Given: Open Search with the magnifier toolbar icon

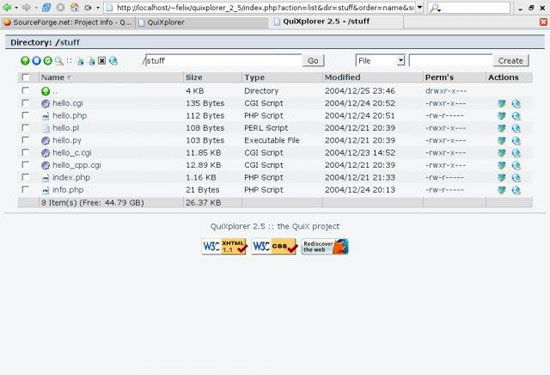Looking at the screenshot, I should pyautogui.click(x=59, y=61).
